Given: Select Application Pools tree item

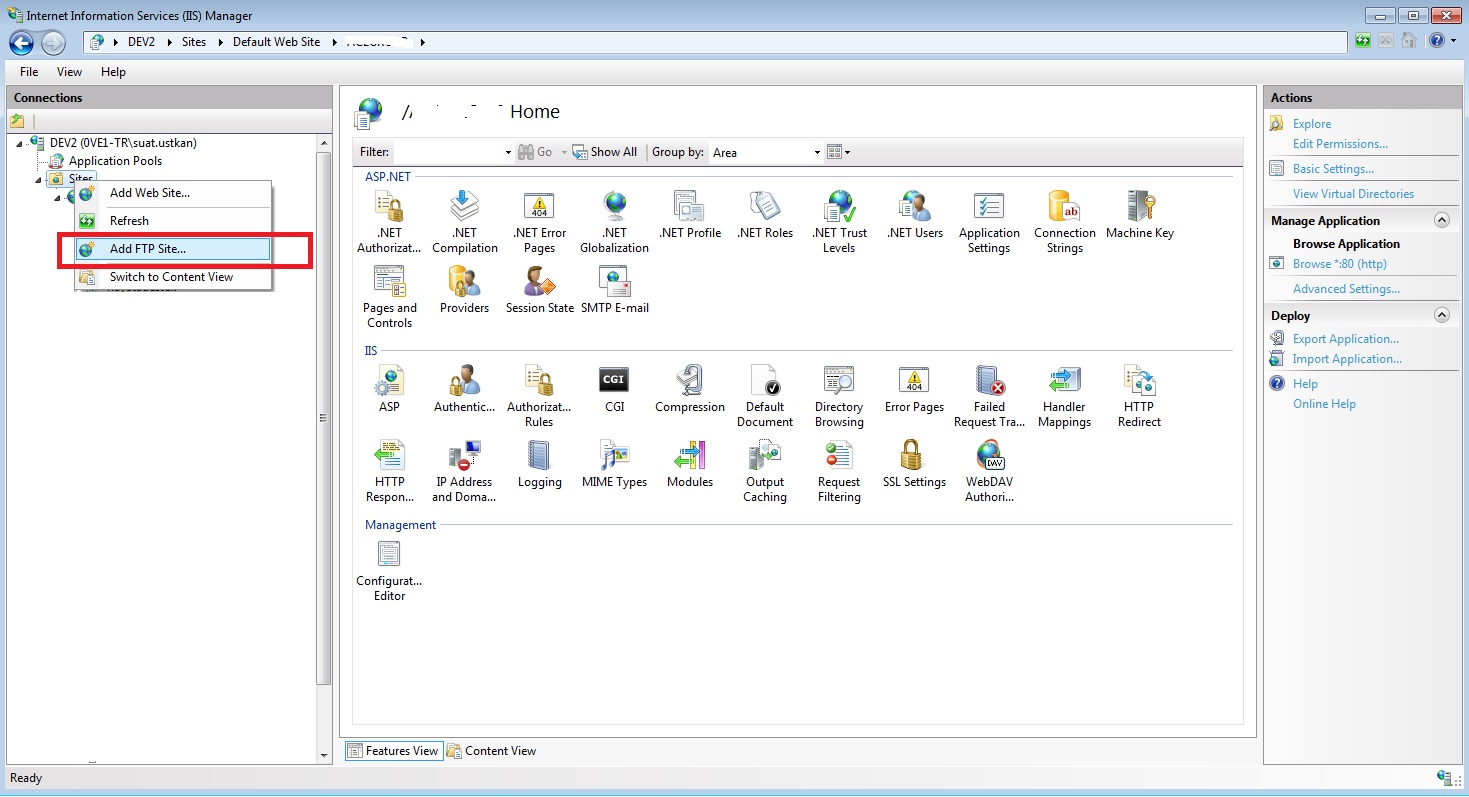Looking at the screenshot, I should [115, 161].
